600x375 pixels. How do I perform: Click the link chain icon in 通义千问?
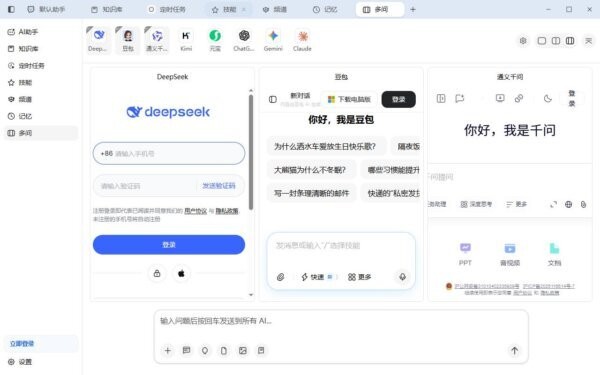519,98
